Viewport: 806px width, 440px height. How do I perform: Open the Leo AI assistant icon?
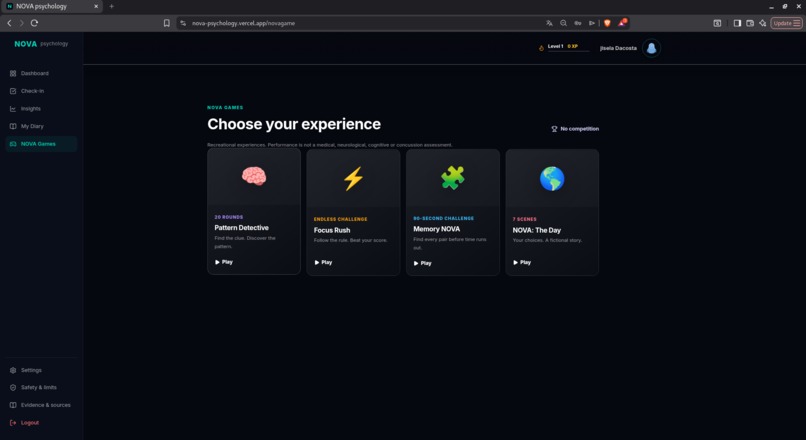click(x=763, y=23)
